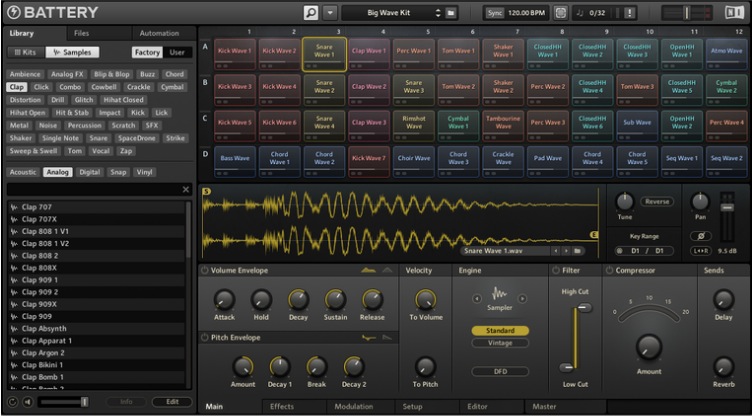Open the folder icon beside Big Wave Kit
754x416 pixels.
452,12
